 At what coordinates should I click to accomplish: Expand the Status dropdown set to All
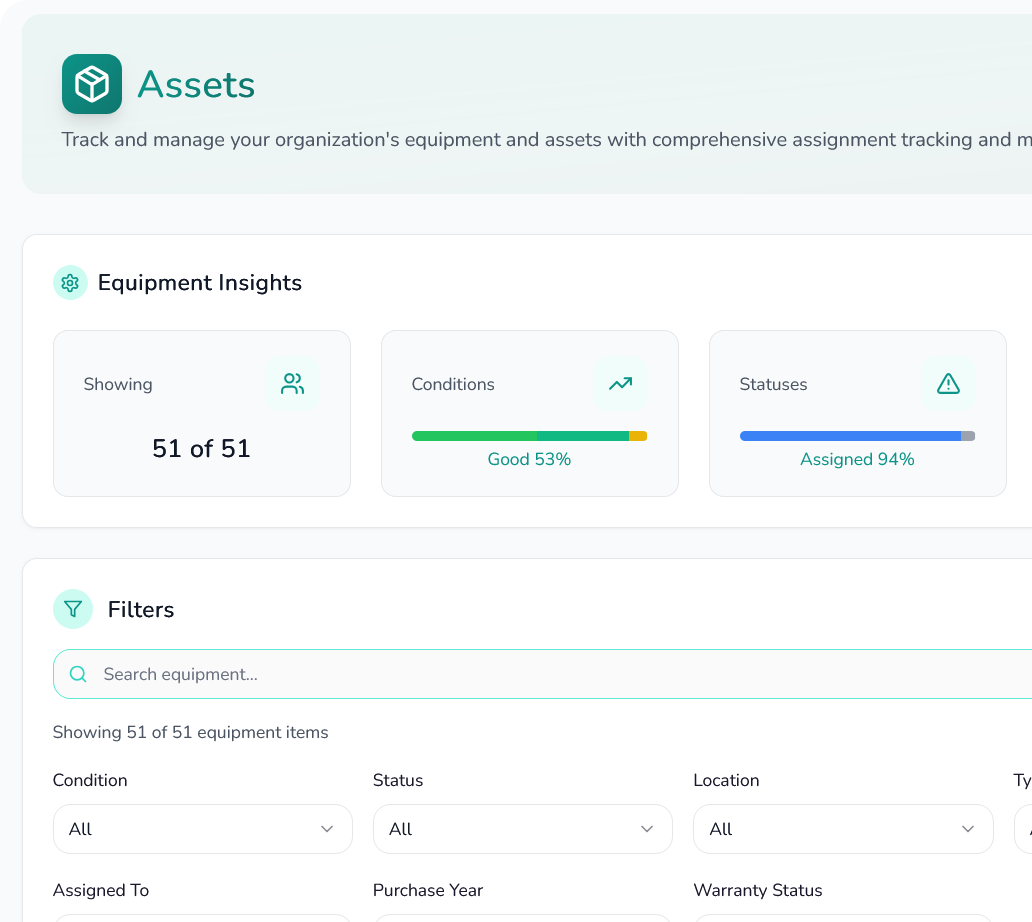(522, 829)
